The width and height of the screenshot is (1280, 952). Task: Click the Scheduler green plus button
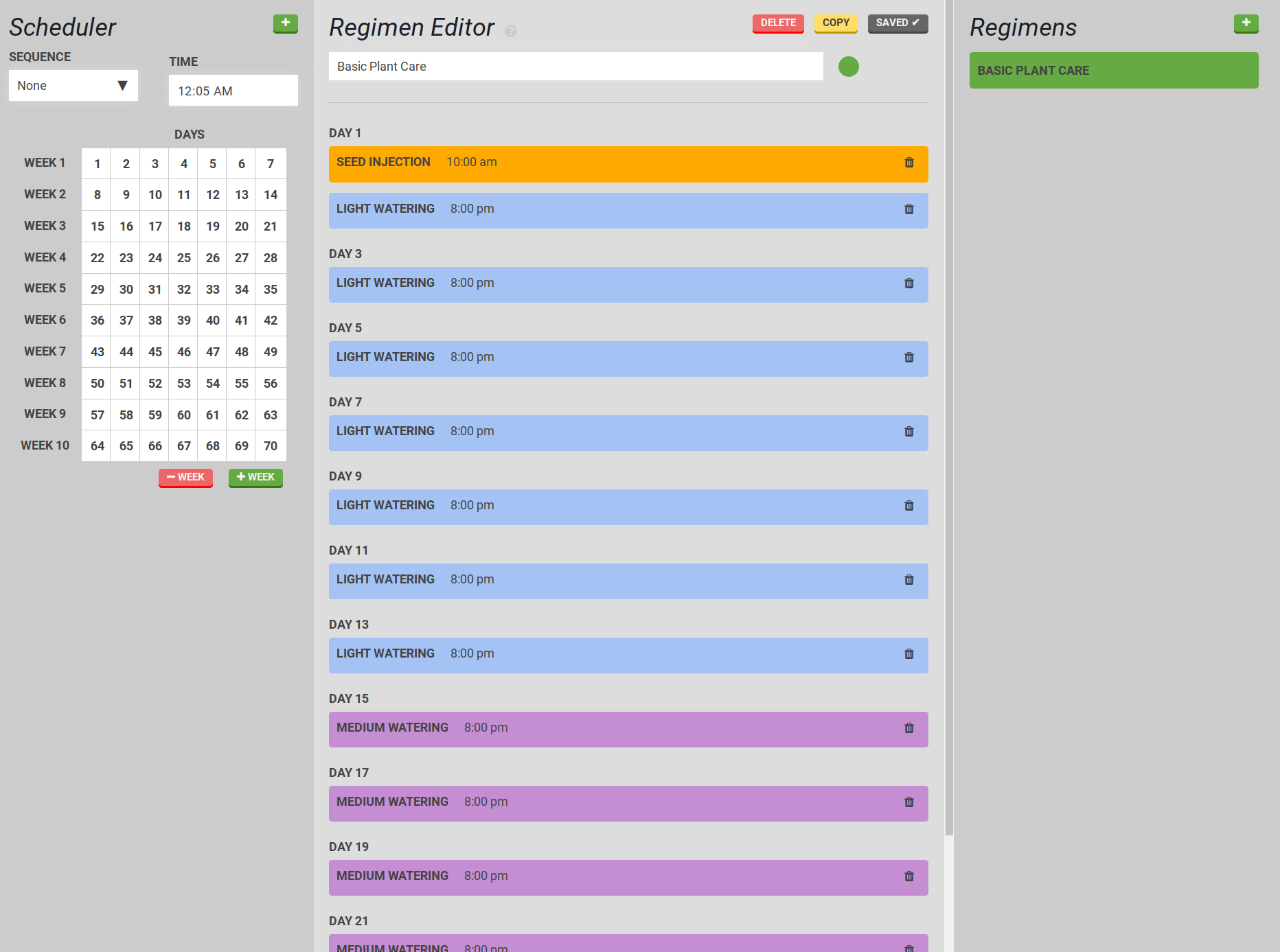285,23
